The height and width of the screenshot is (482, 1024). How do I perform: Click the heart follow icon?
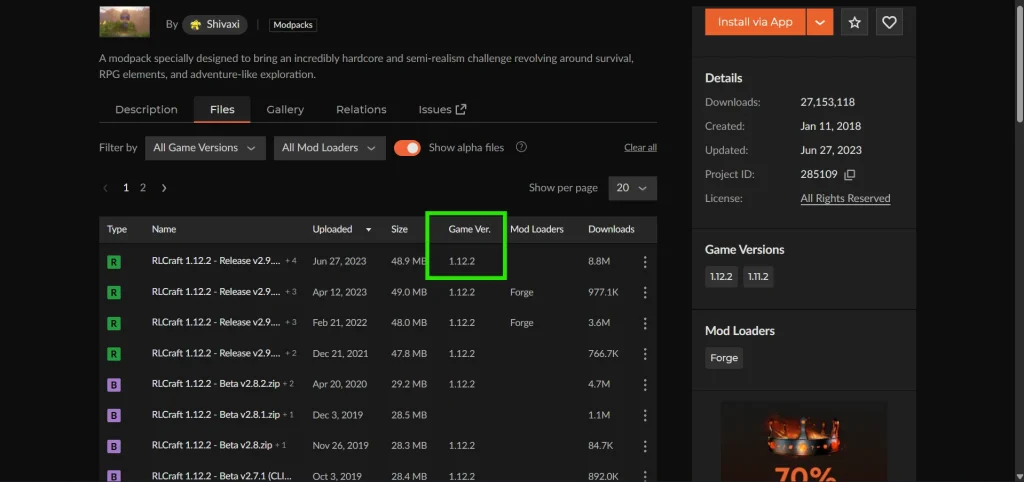point(889,22)
